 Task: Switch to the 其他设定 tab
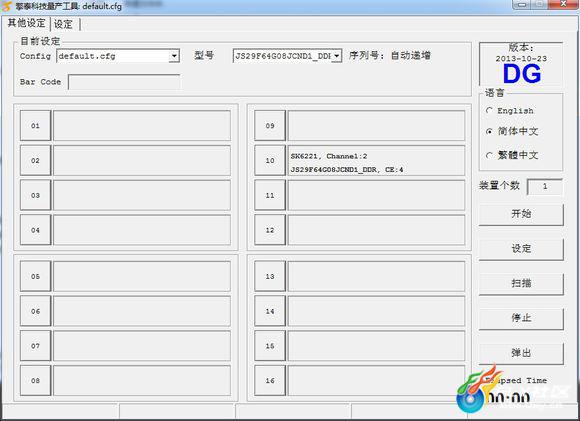click(26, 23)
